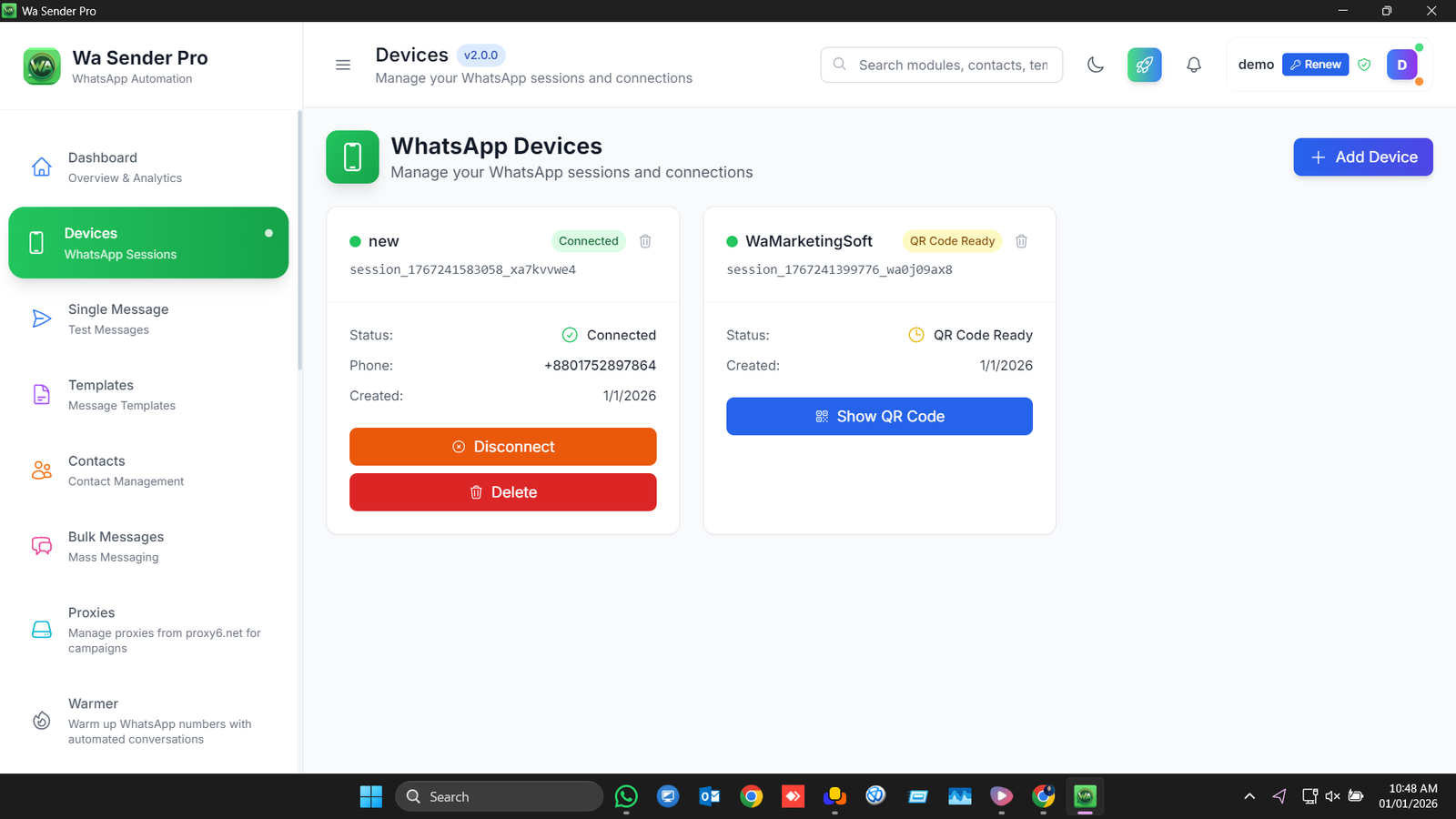
Task: Click the Warmer spiral icon in sidebar
Action: pyautogui.click(x=41, y=720)
